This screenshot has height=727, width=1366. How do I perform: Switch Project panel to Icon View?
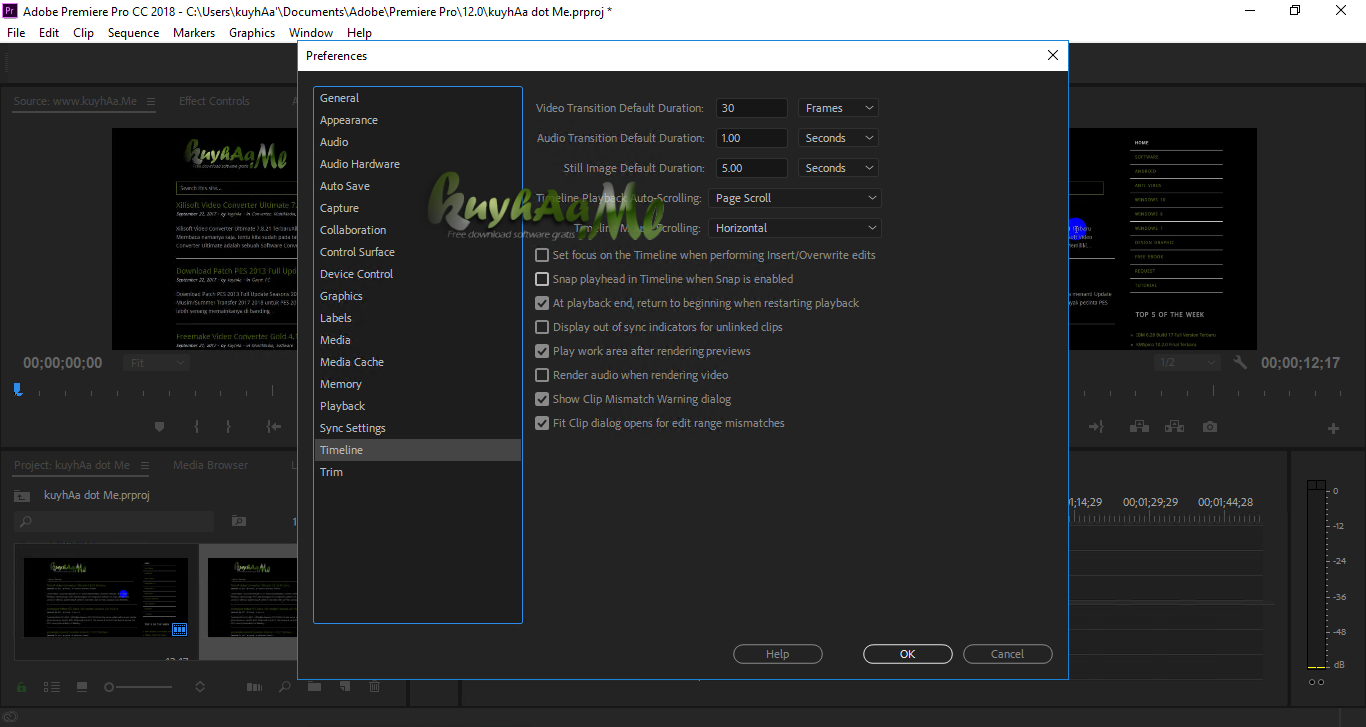(x=82, y=687)
